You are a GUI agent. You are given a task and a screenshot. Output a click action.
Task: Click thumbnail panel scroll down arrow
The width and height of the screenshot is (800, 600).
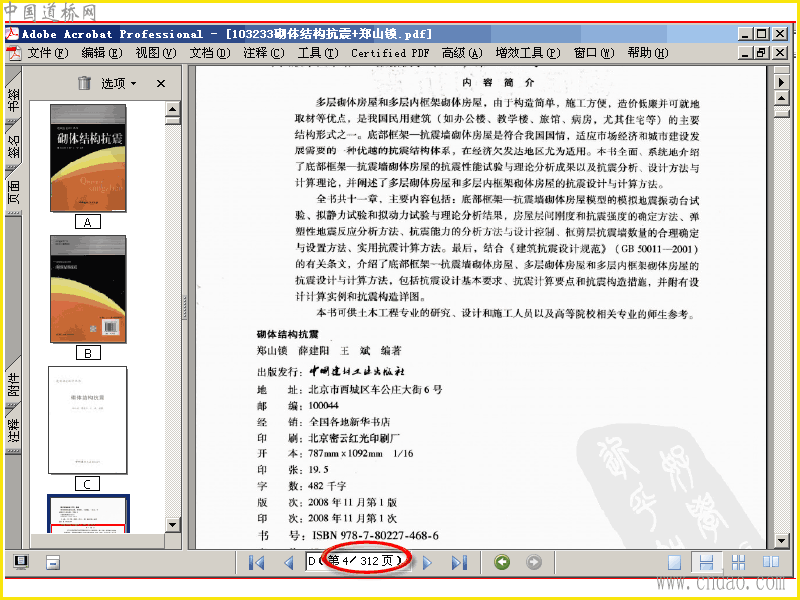point(172,524)
